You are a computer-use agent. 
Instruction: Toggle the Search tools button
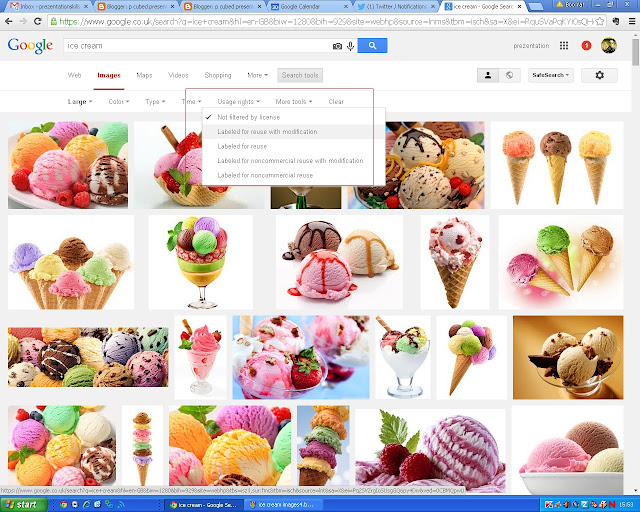(300, 75)
